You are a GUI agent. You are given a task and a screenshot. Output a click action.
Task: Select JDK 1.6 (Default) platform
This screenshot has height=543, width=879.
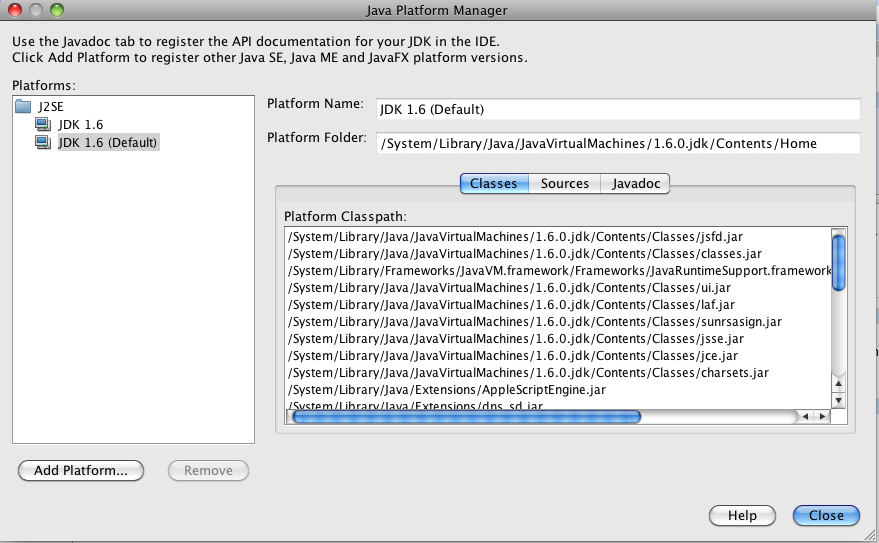(108, 142)
